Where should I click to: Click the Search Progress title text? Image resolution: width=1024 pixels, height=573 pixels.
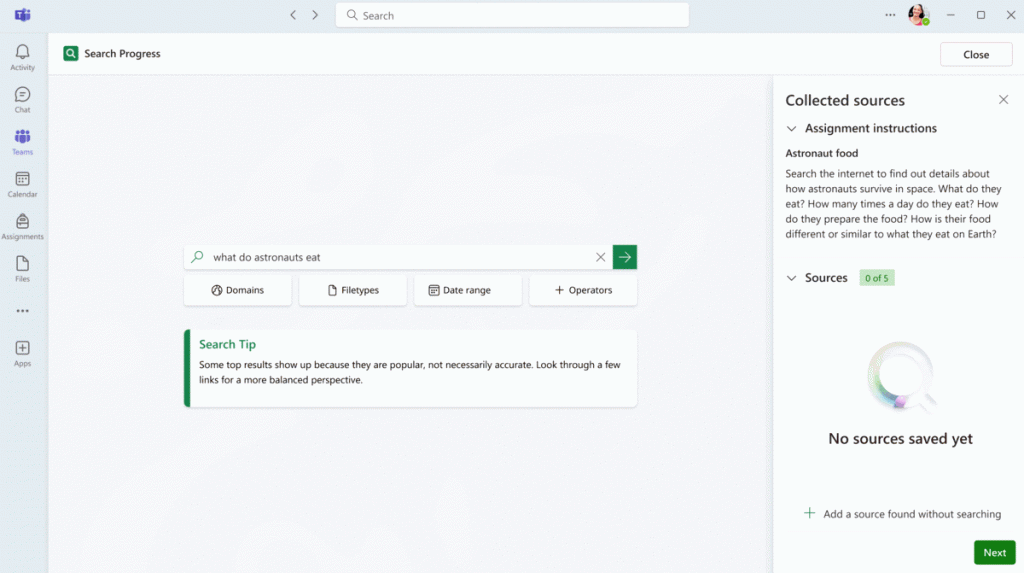(x=122, y=54)
